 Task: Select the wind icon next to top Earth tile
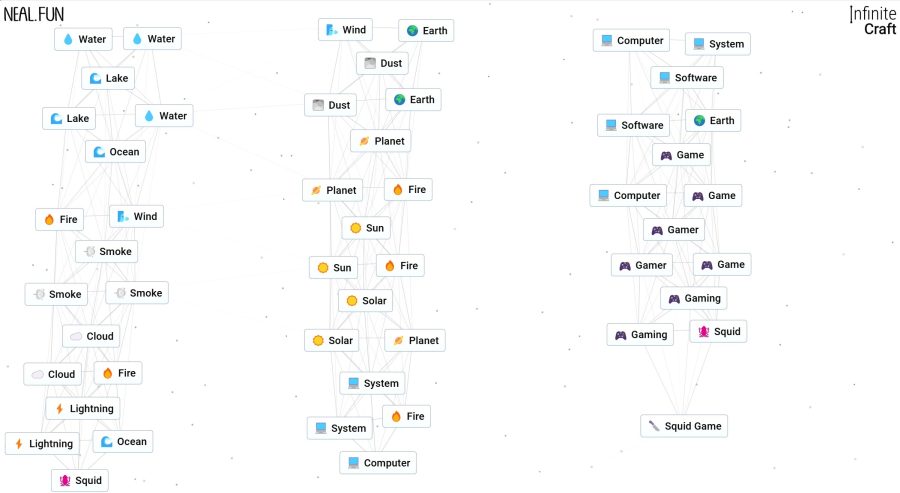click(x=331, y=30)
